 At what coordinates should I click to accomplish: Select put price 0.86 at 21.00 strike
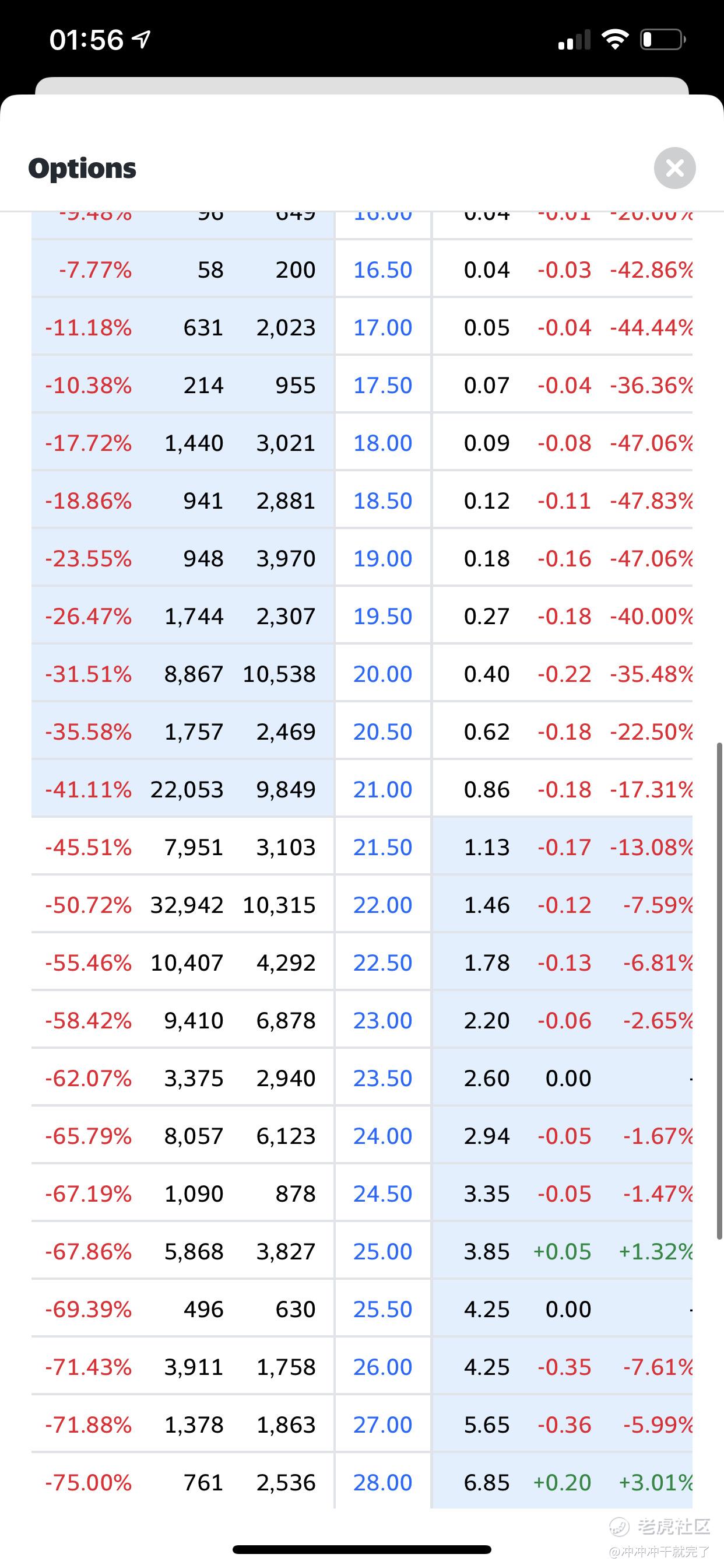(486, 789)
